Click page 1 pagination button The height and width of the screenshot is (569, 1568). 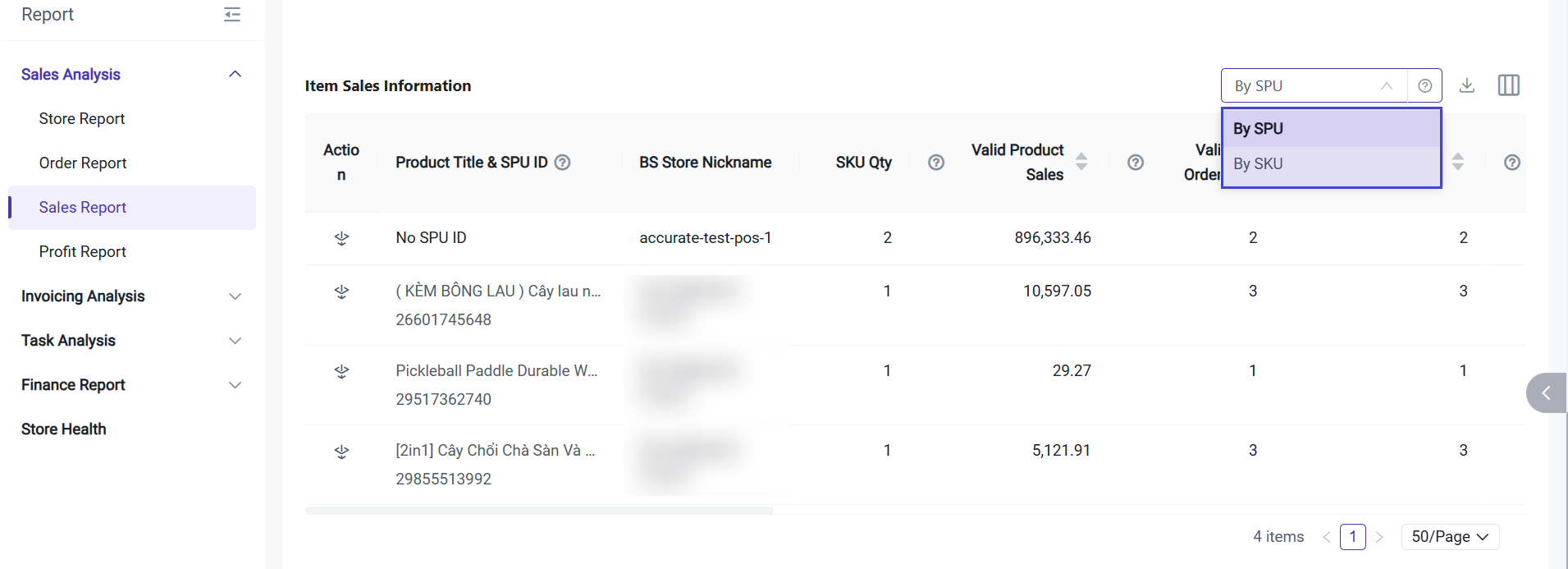(1352, 537)
